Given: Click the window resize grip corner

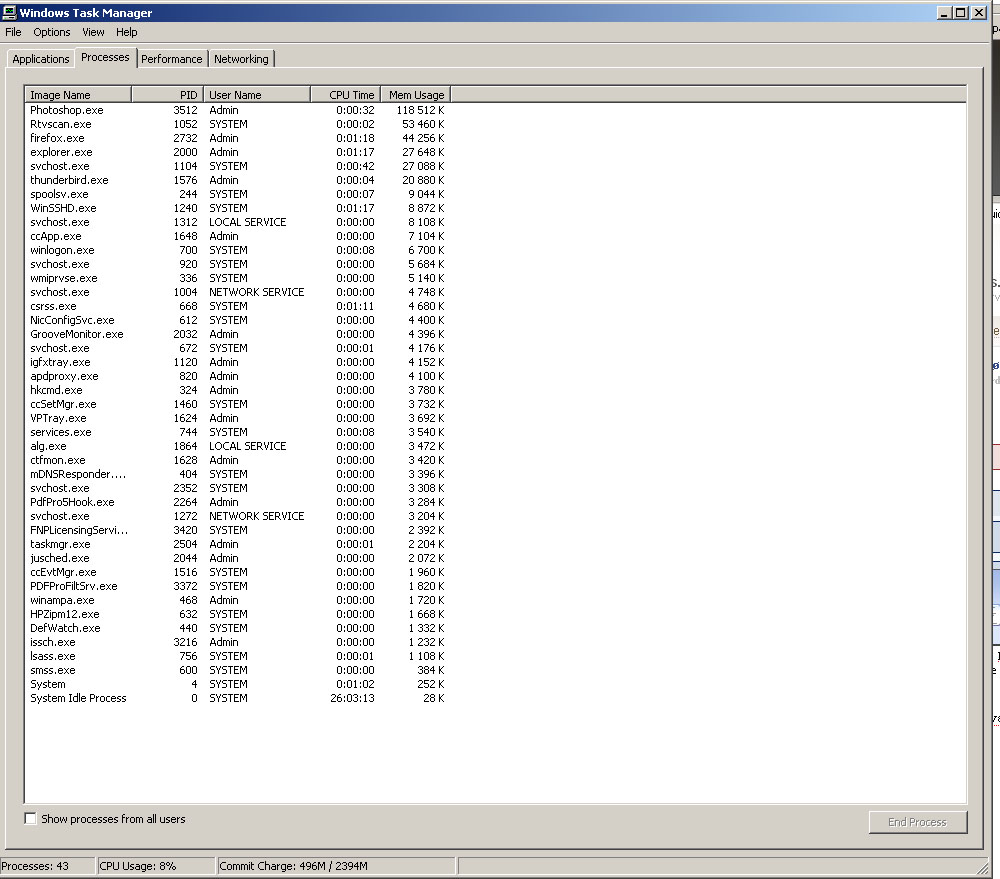Looking at the screenshot, I should coord(983,867).
